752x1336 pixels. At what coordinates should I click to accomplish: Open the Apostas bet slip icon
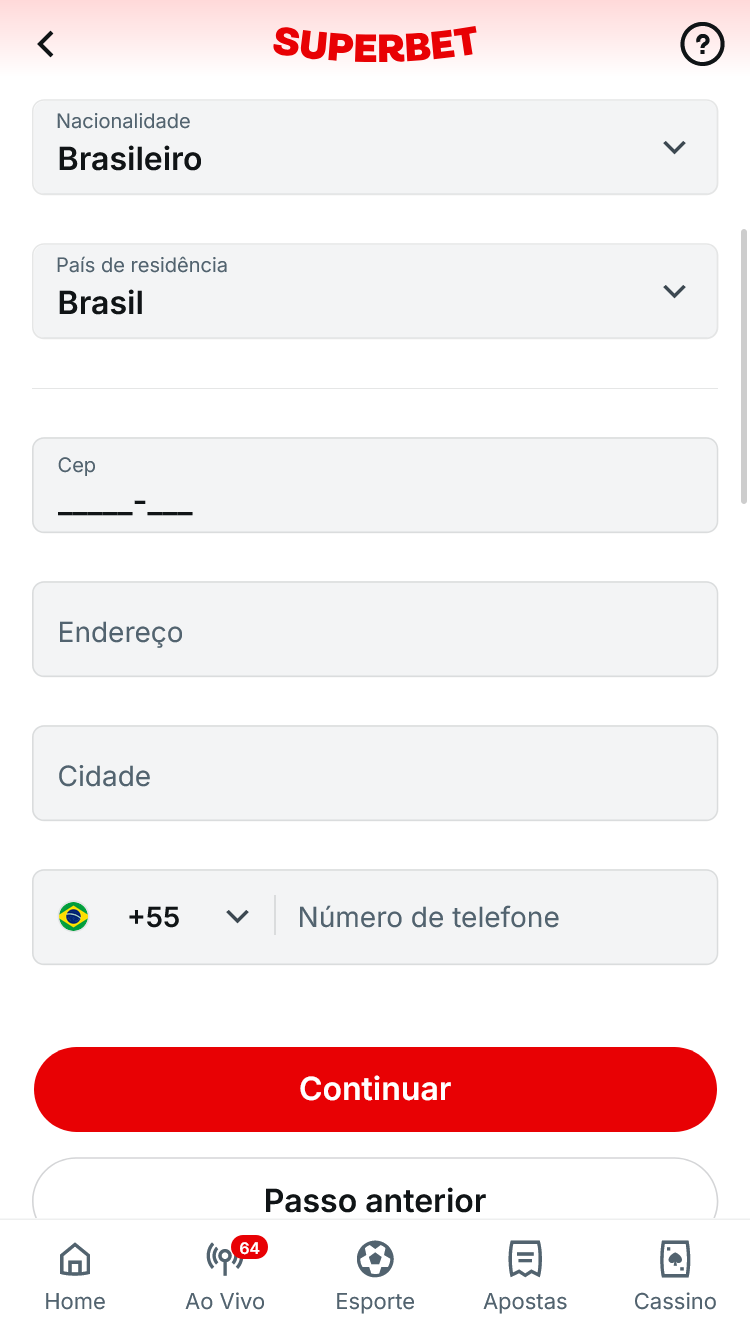[x=525, y=1260]
